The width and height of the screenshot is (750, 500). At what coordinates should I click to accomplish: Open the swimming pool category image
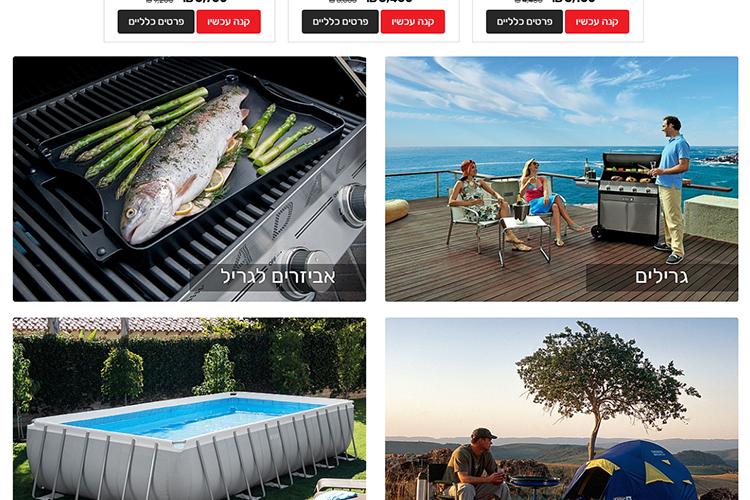[189, 409]
